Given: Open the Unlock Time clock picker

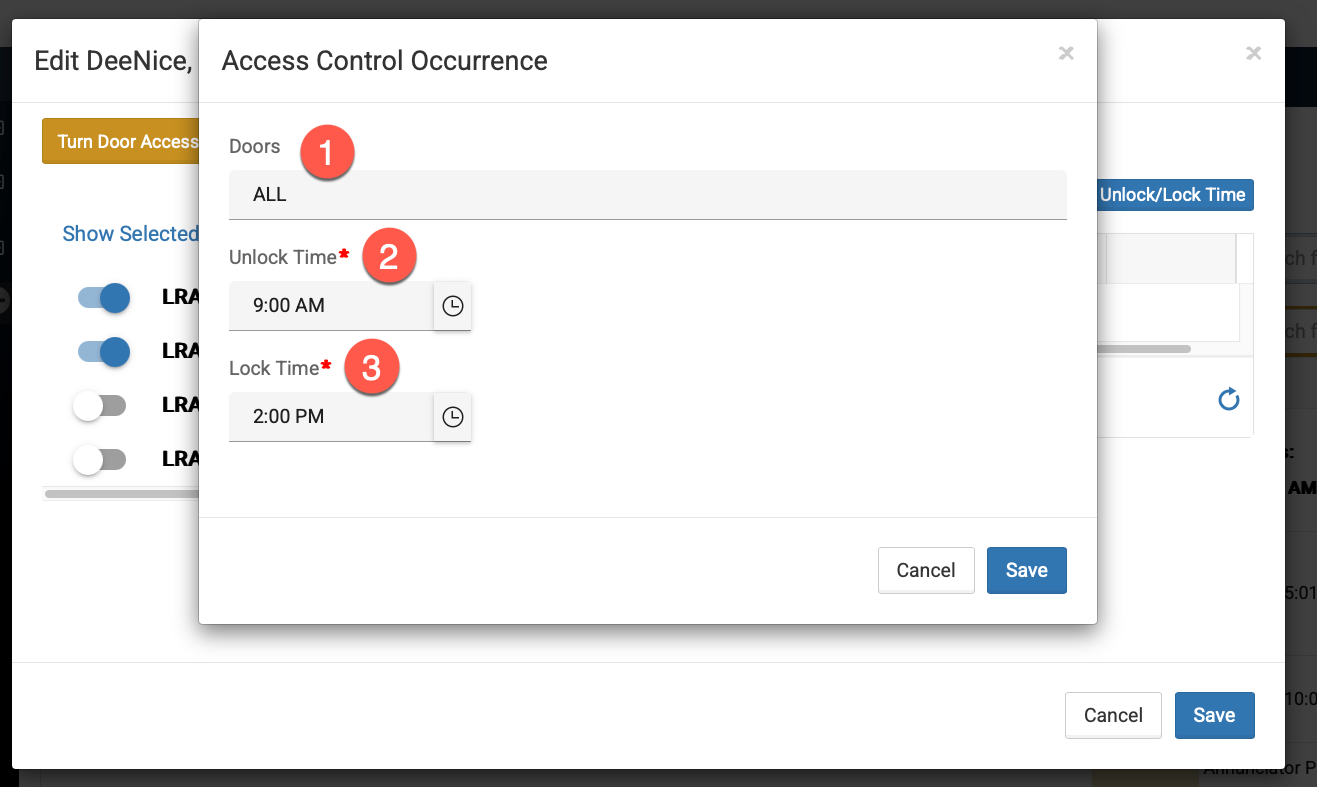Looking at the screenshot, I should coord(453,306).
